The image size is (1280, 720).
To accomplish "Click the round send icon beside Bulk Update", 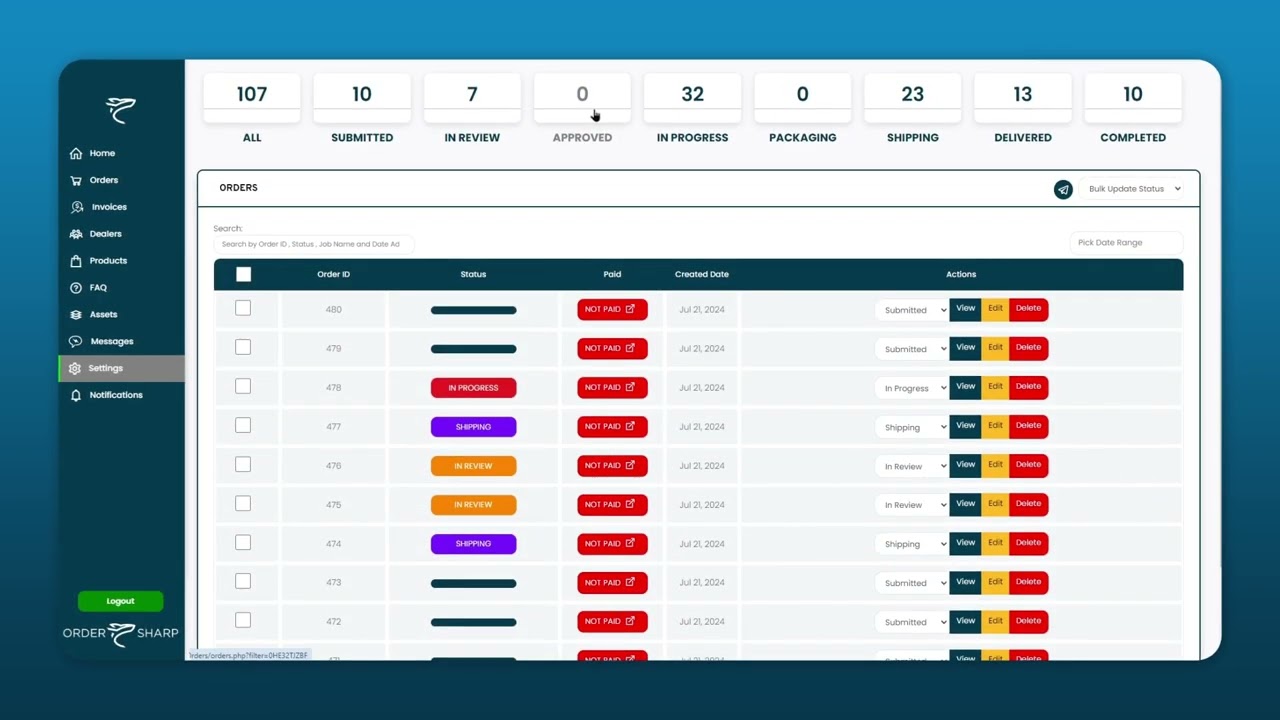I will tap(1063, 189).
